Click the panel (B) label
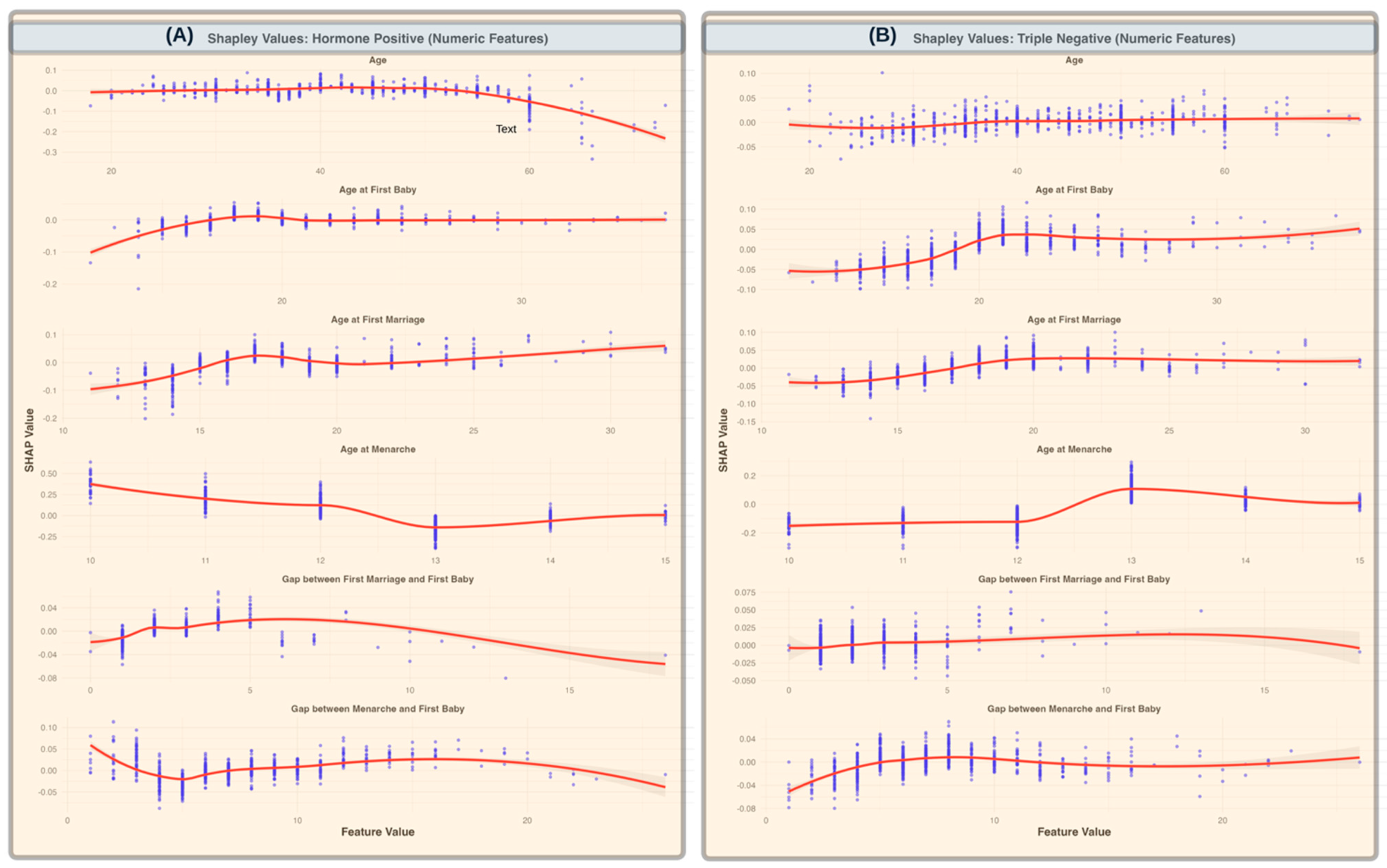1387x868 pixels. coord(882,36)
